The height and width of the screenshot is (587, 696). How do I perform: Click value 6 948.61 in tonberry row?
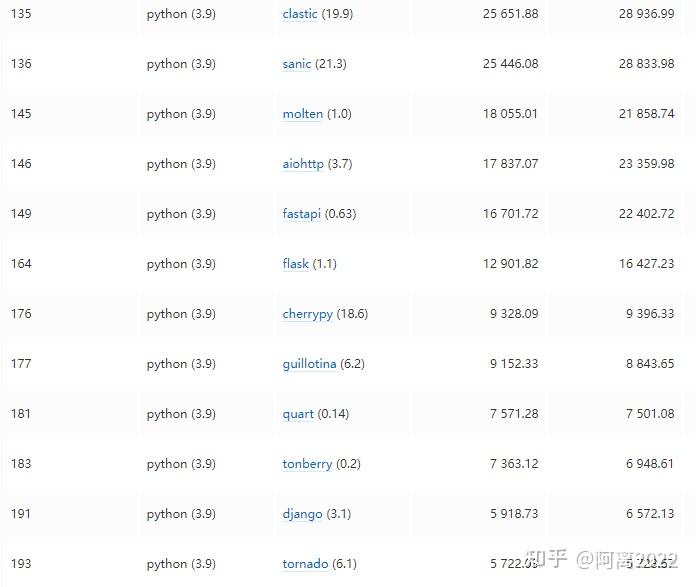coord(650,464)
